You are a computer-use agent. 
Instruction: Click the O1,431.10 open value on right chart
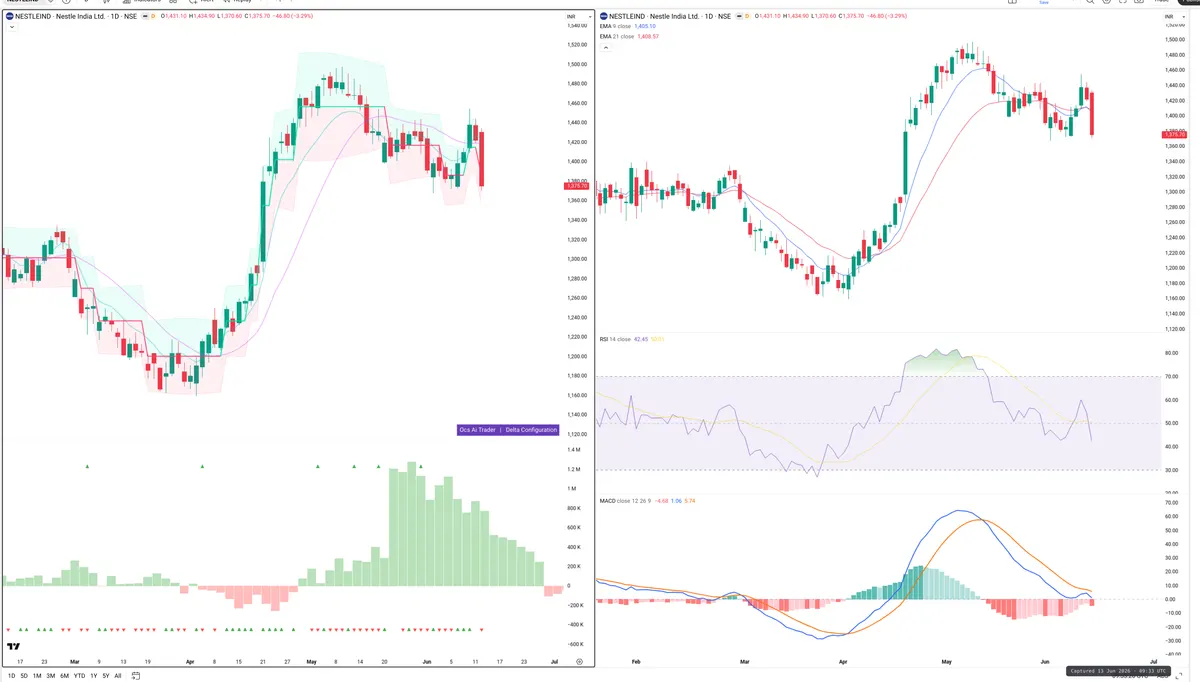[768, 17]
